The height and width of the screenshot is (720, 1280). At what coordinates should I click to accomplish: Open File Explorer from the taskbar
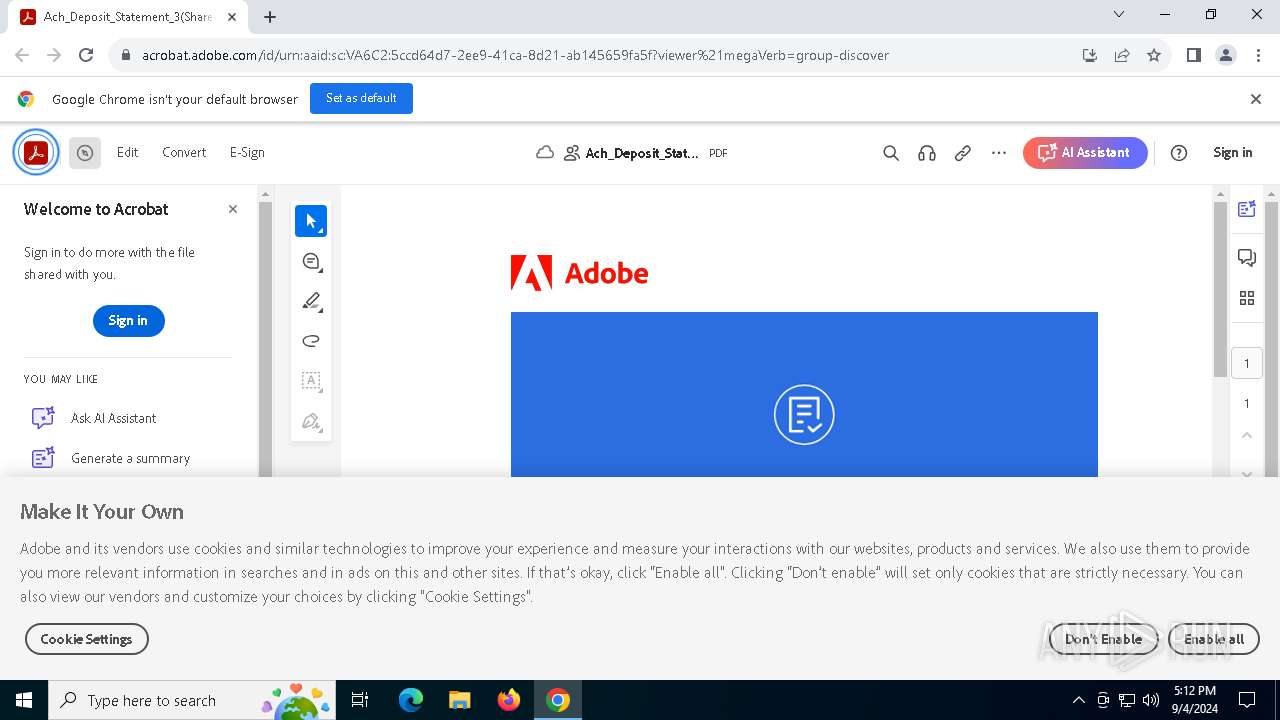[459, 700]
